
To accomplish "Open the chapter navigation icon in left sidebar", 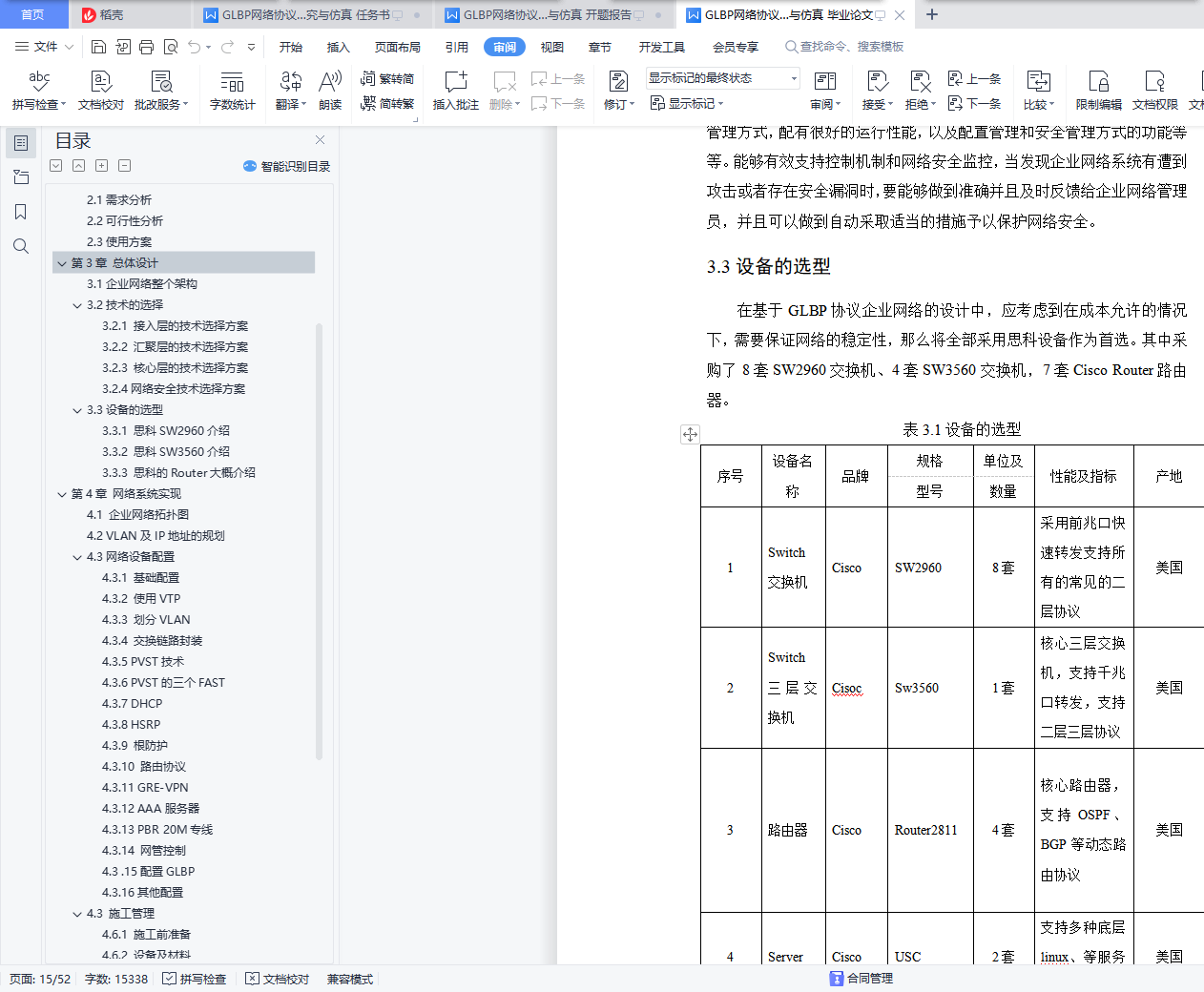I will [x=21, y=177].
